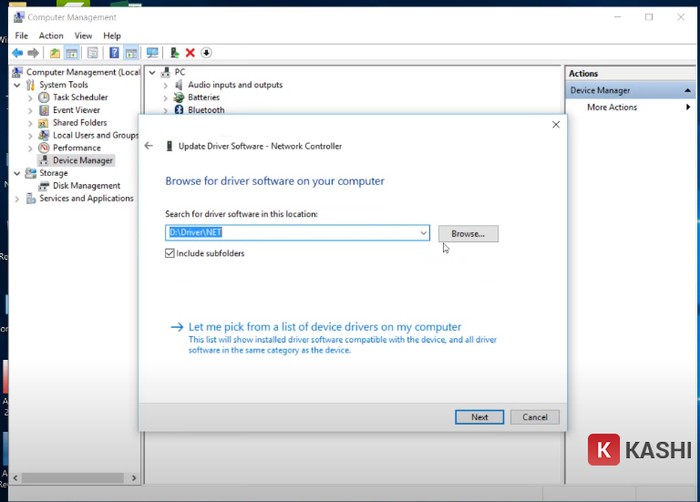Toggle the Include subfolders checkbox
Screen dimensions: 700x502
pyautogui.click(x=170, y=254)
